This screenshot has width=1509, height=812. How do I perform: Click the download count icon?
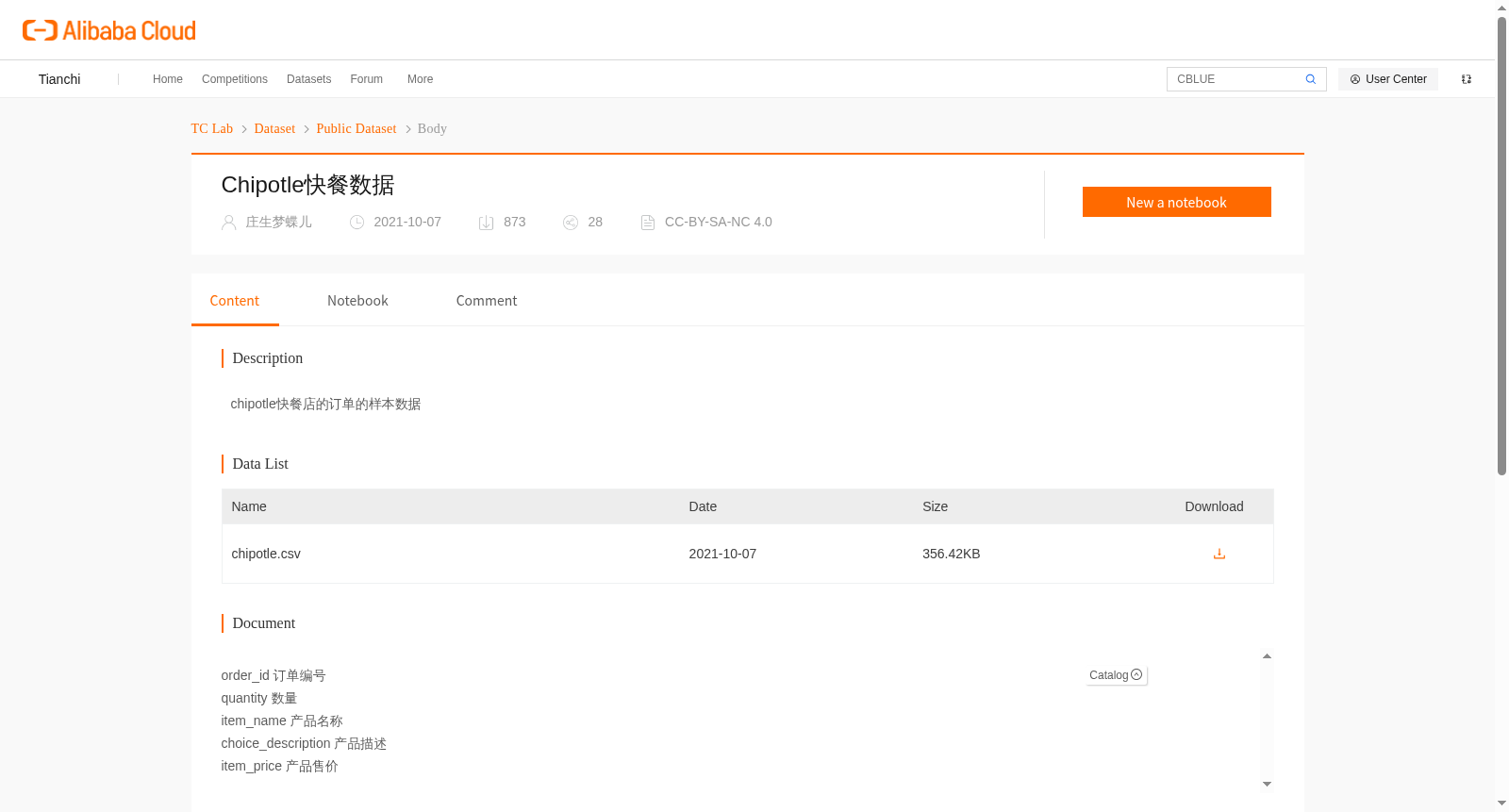(x=486, y=223)
